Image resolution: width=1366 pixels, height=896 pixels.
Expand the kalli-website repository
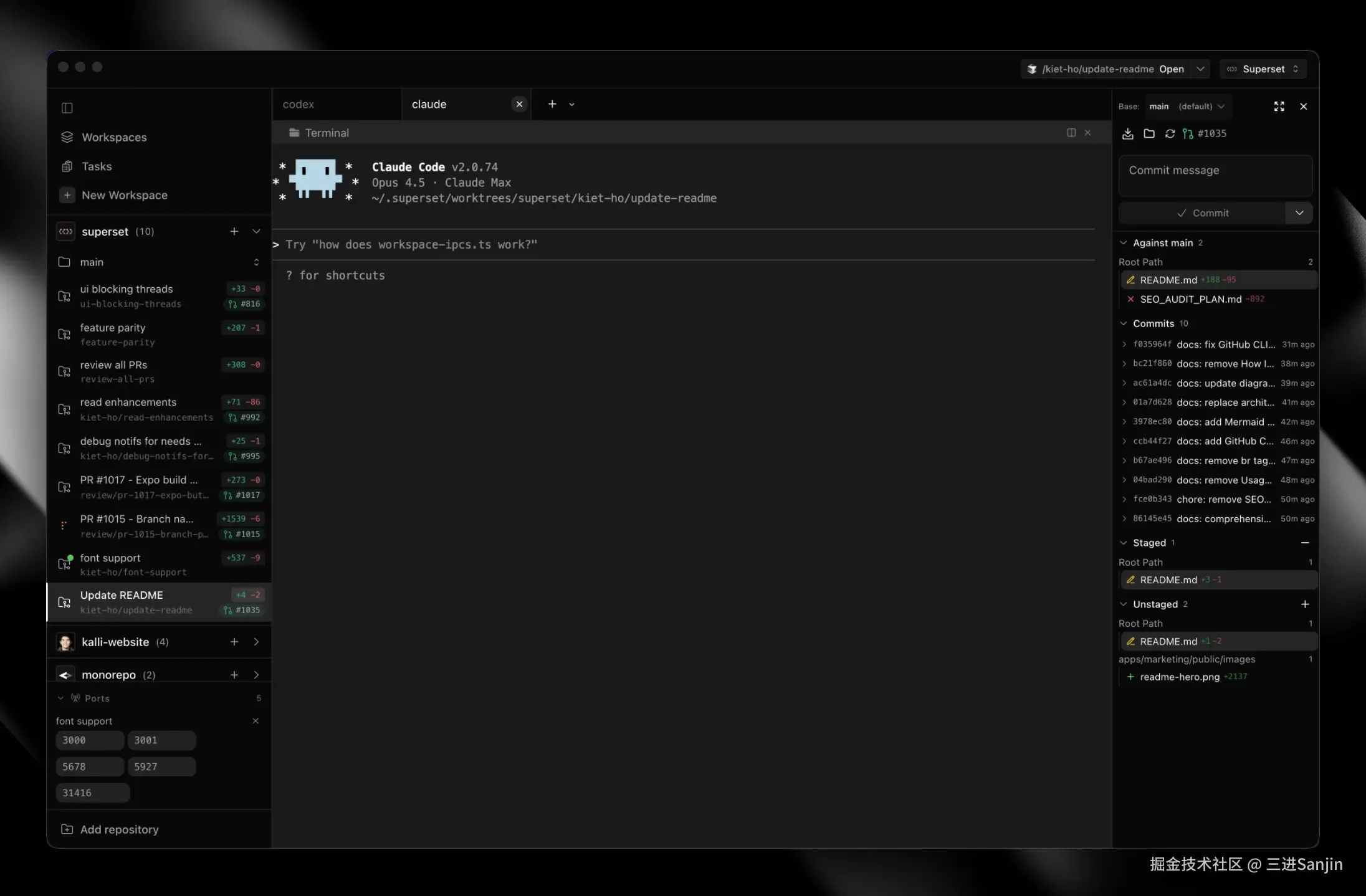(256, 642)
